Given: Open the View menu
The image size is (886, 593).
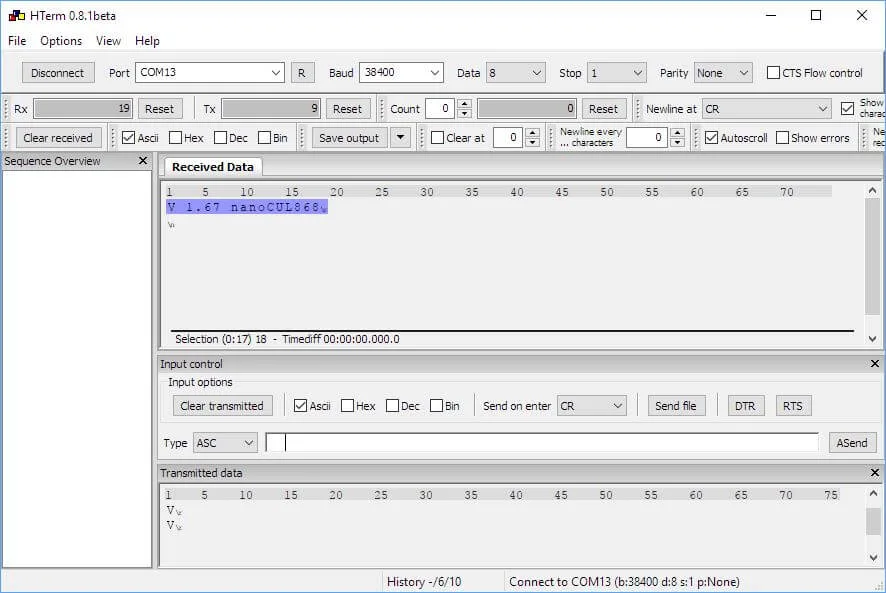Looking at the screenshot, I should pos(108,41).
